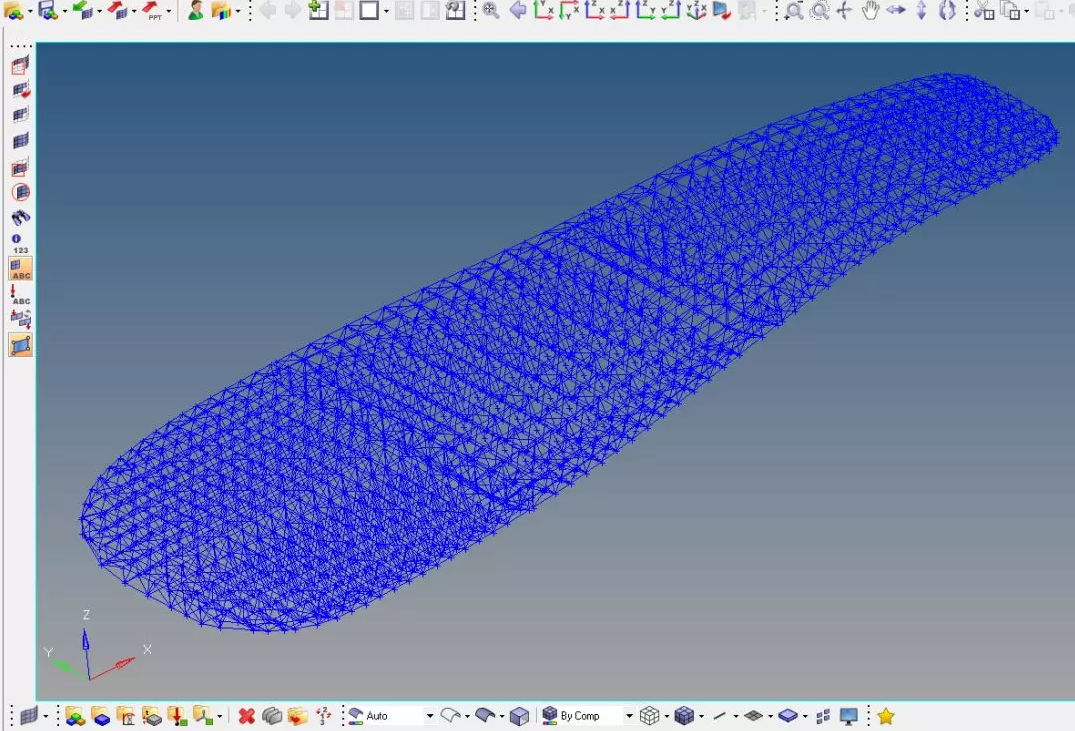Select the pan hand tool
Screen dimensions: 1075x731
pos(870,11)
